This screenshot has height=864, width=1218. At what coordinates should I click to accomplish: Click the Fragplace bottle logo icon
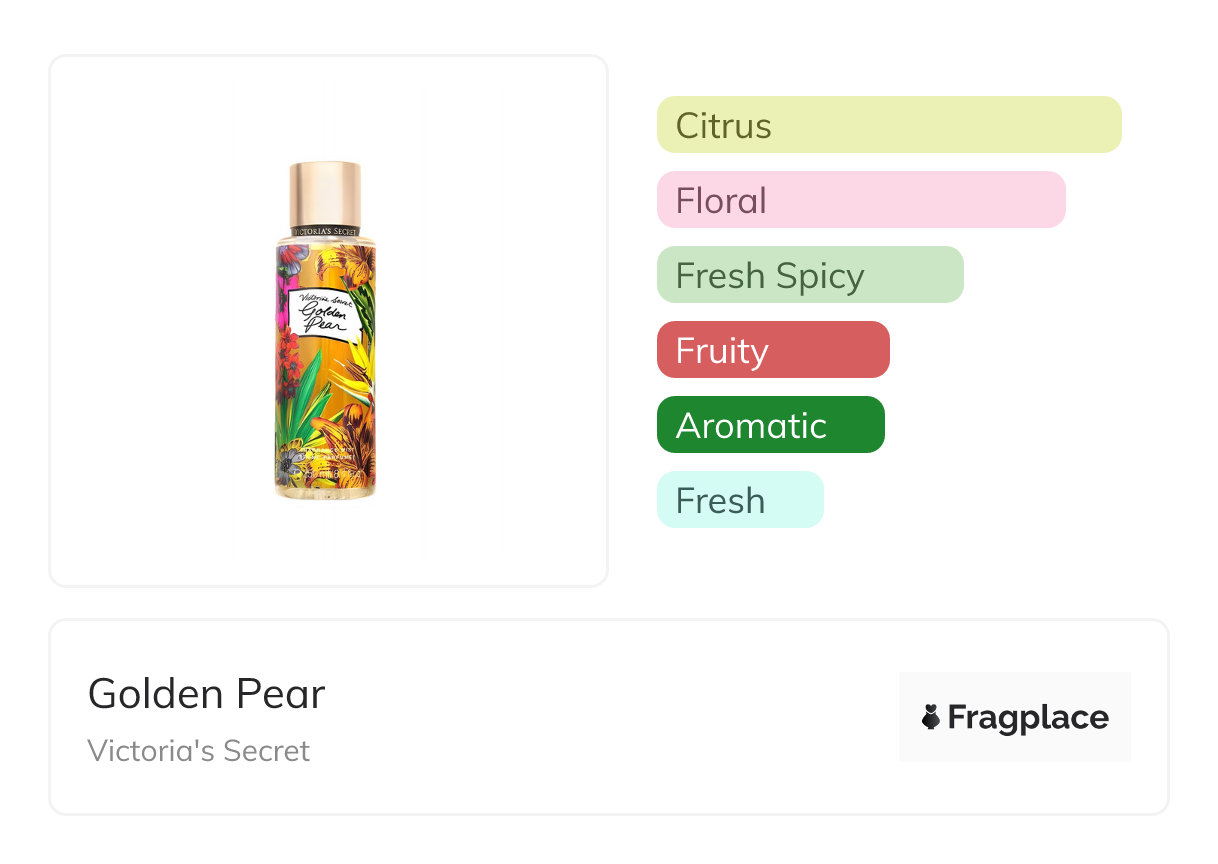(931, 717)
